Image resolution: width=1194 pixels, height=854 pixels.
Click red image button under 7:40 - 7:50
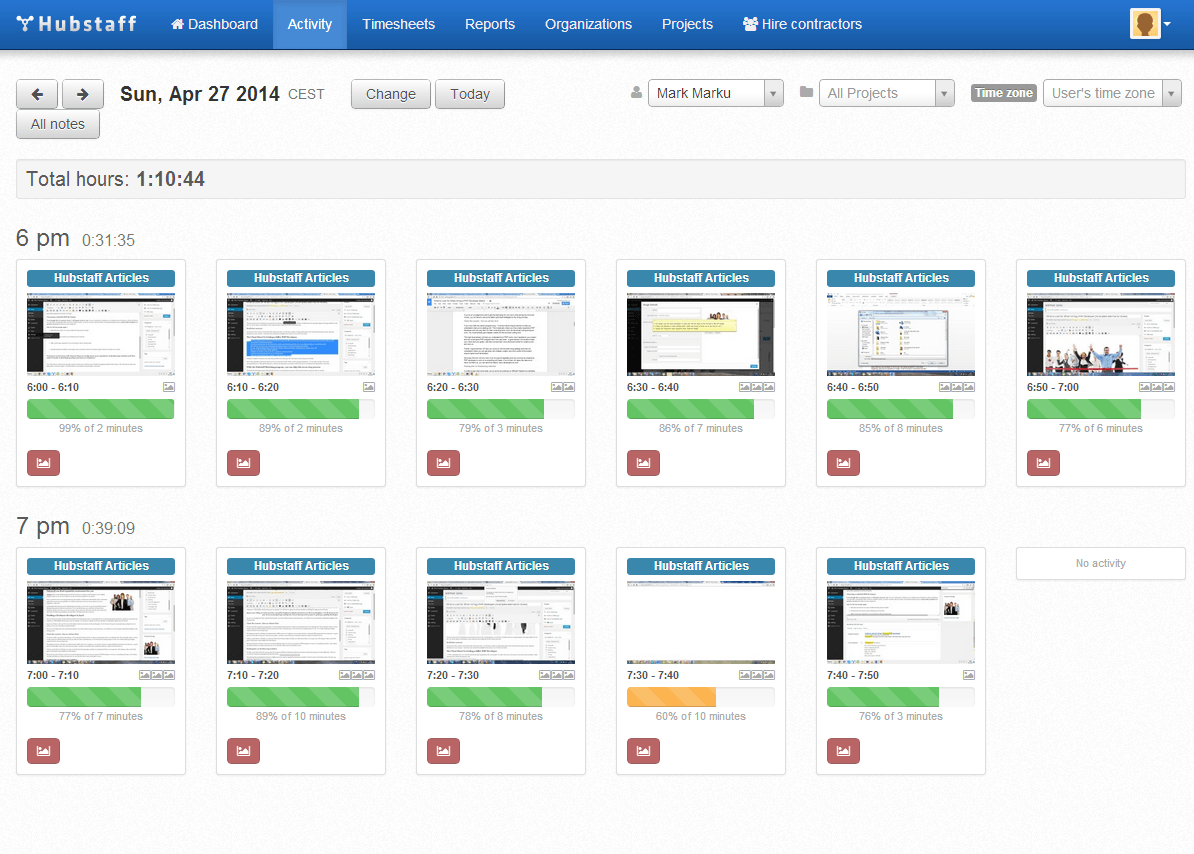tap(843, 751)
